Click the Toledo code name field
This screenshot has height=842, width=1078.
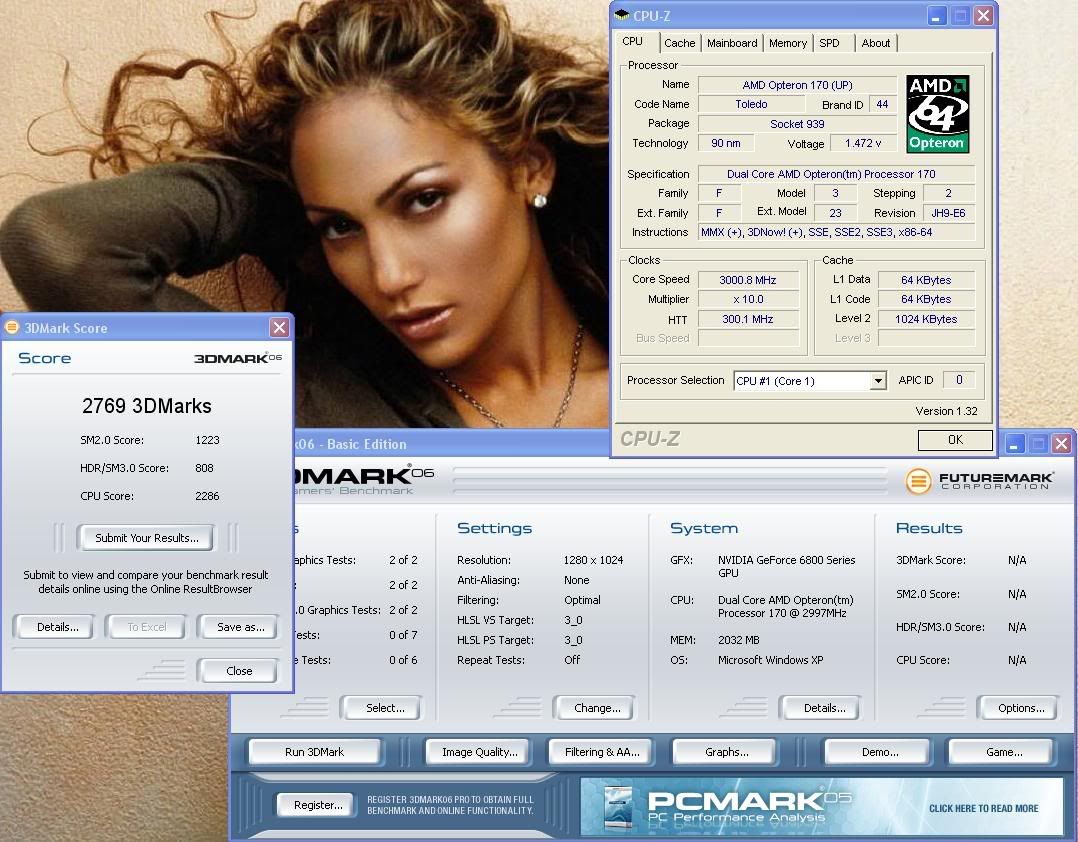pos(751,104)
